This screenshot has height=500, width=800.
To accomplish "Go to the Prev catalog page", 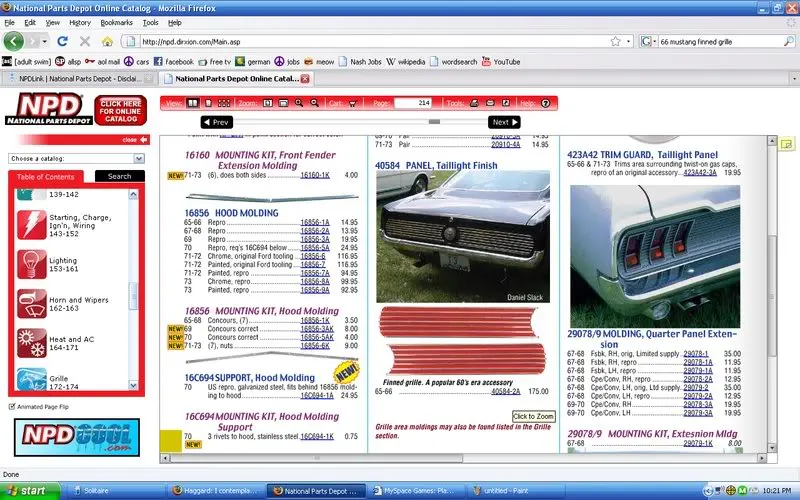I will [x=217, y=122].
